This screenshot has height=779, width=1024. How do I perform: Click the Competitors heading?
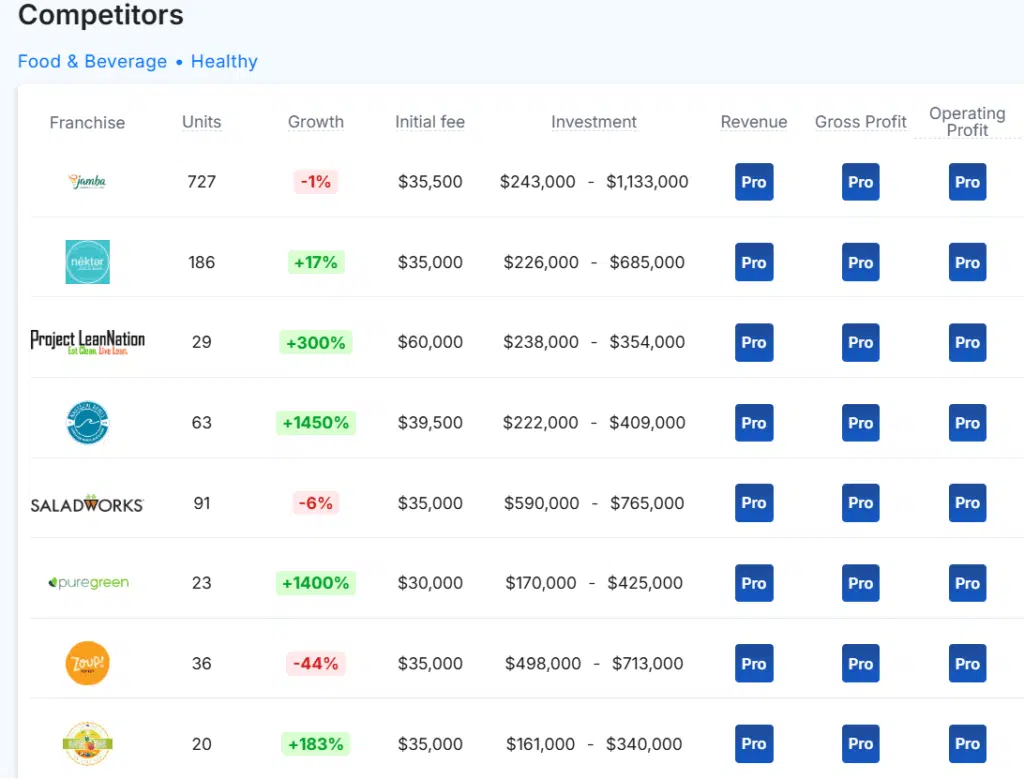click(101, 15)
